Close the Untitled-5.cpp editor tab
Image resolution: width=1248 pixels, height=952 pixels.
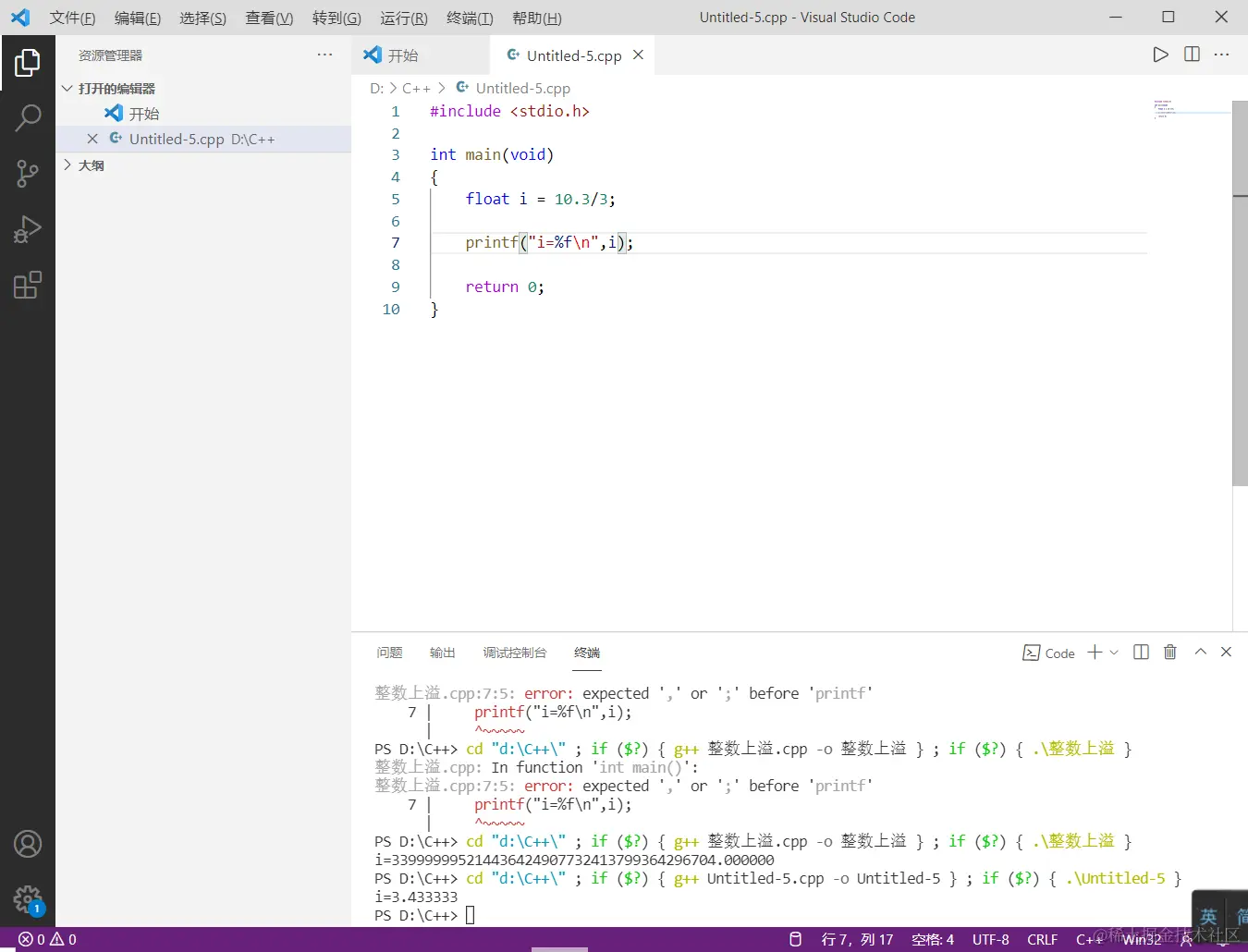[x=638, y=55]
